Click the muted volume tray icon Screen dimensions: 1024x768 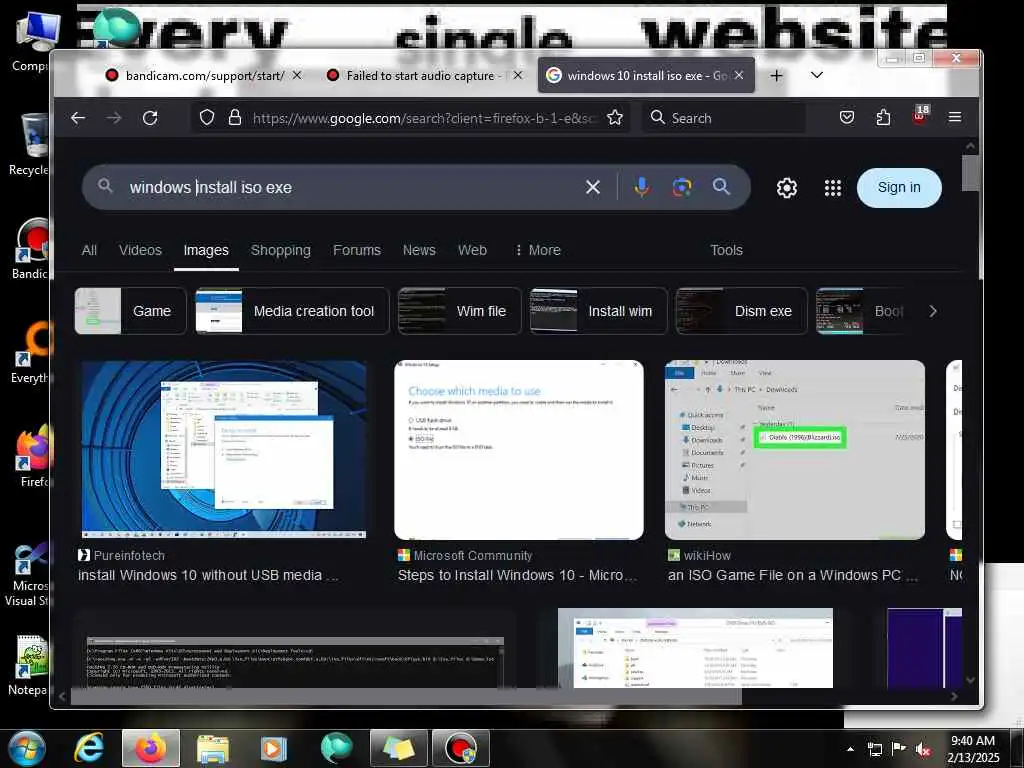[x=923, y=749]
